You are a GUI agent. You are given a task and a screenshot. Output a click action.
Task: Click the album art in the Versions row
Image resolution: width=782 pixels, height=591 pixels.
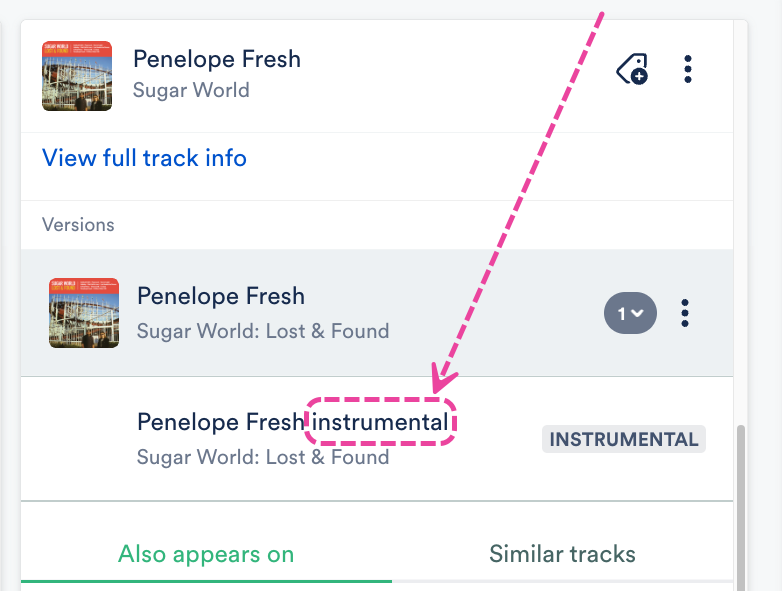(84, 313)
